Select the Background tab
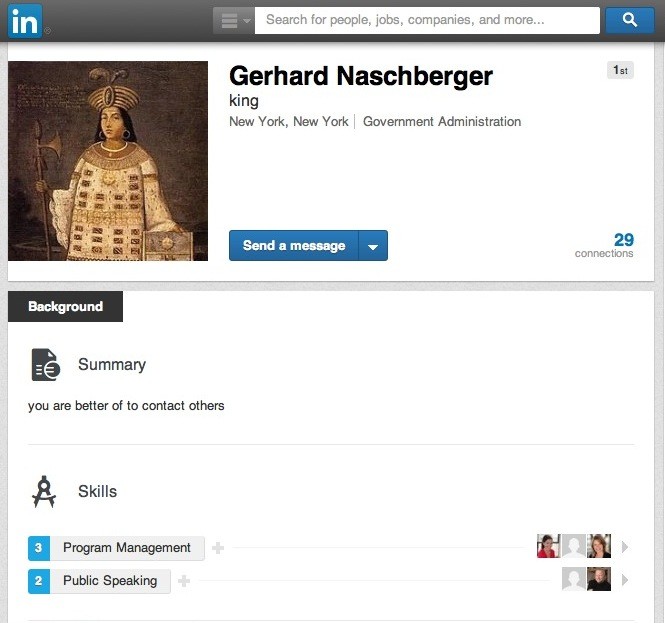The width and height of the screenshot is (665, 623). [x=65, y=307]
